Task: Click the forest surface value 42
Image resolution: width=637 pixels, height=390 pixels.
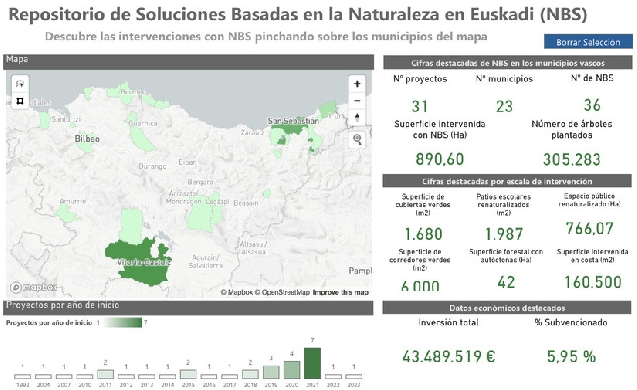Action: tap(506, 282)
